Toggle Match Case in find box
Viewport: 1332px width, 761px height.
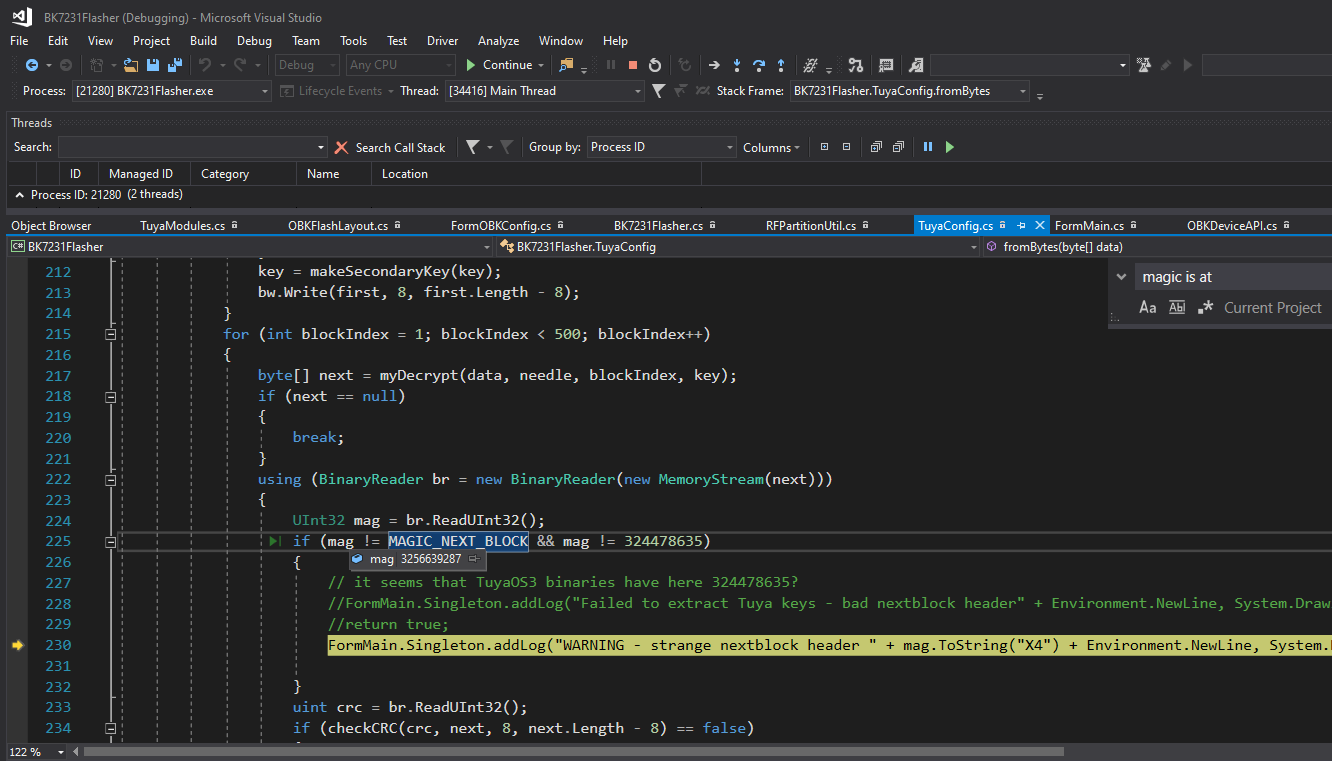(1148, 308)
